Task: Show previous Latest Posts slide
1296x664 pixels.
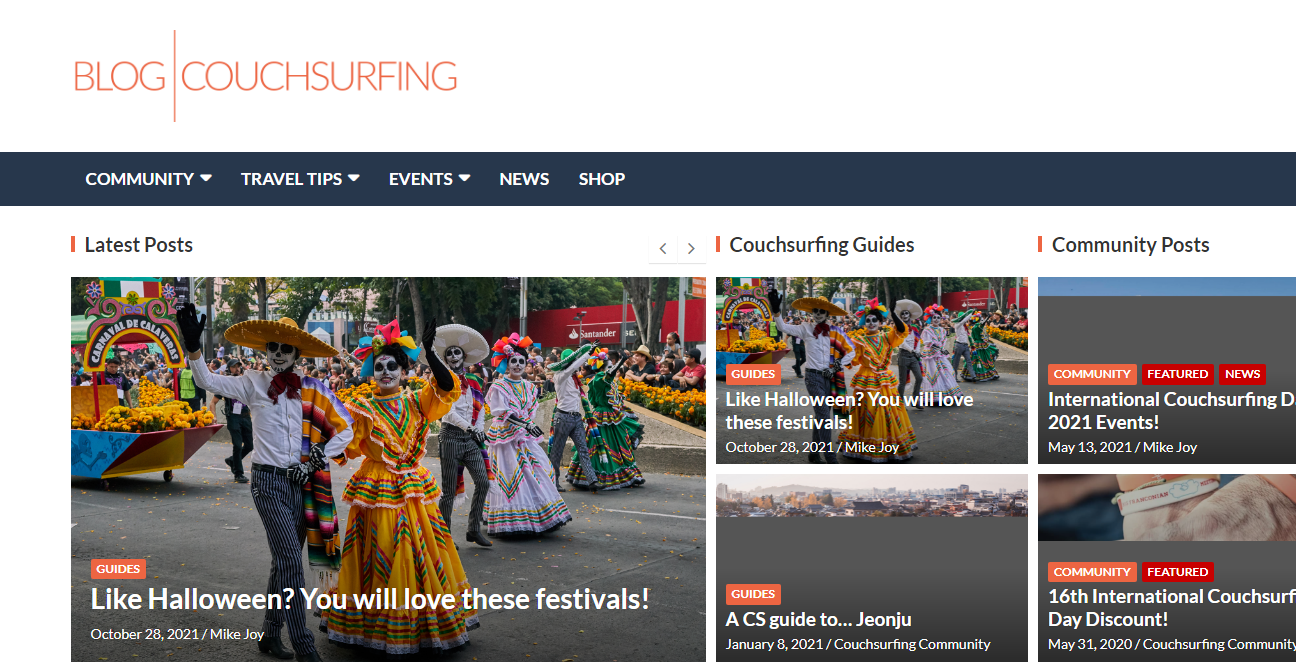Action: click(663, 248)
